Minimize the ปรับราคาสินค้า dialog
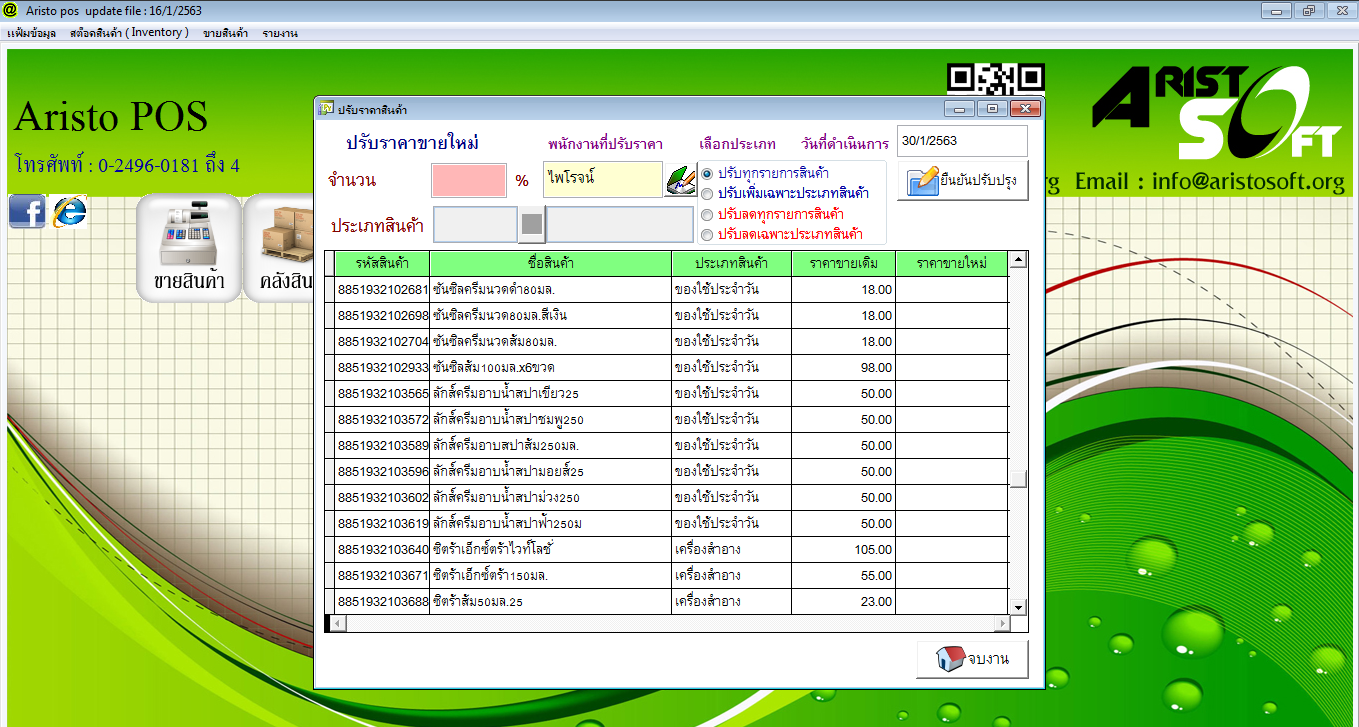Screen dimensions: 1359x727 (x=960, y=109)
